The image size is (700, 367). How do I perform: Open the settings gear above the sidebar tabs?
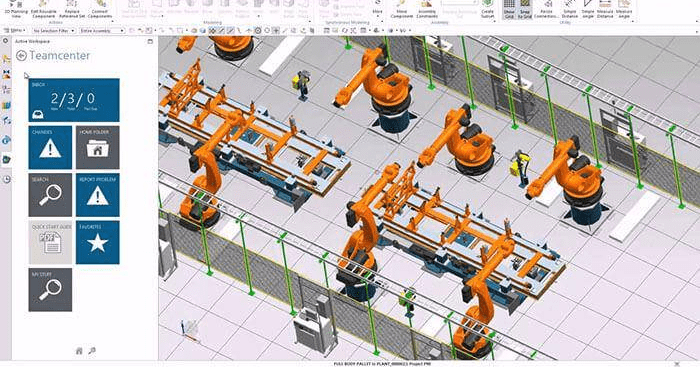(x=6, y=41)
